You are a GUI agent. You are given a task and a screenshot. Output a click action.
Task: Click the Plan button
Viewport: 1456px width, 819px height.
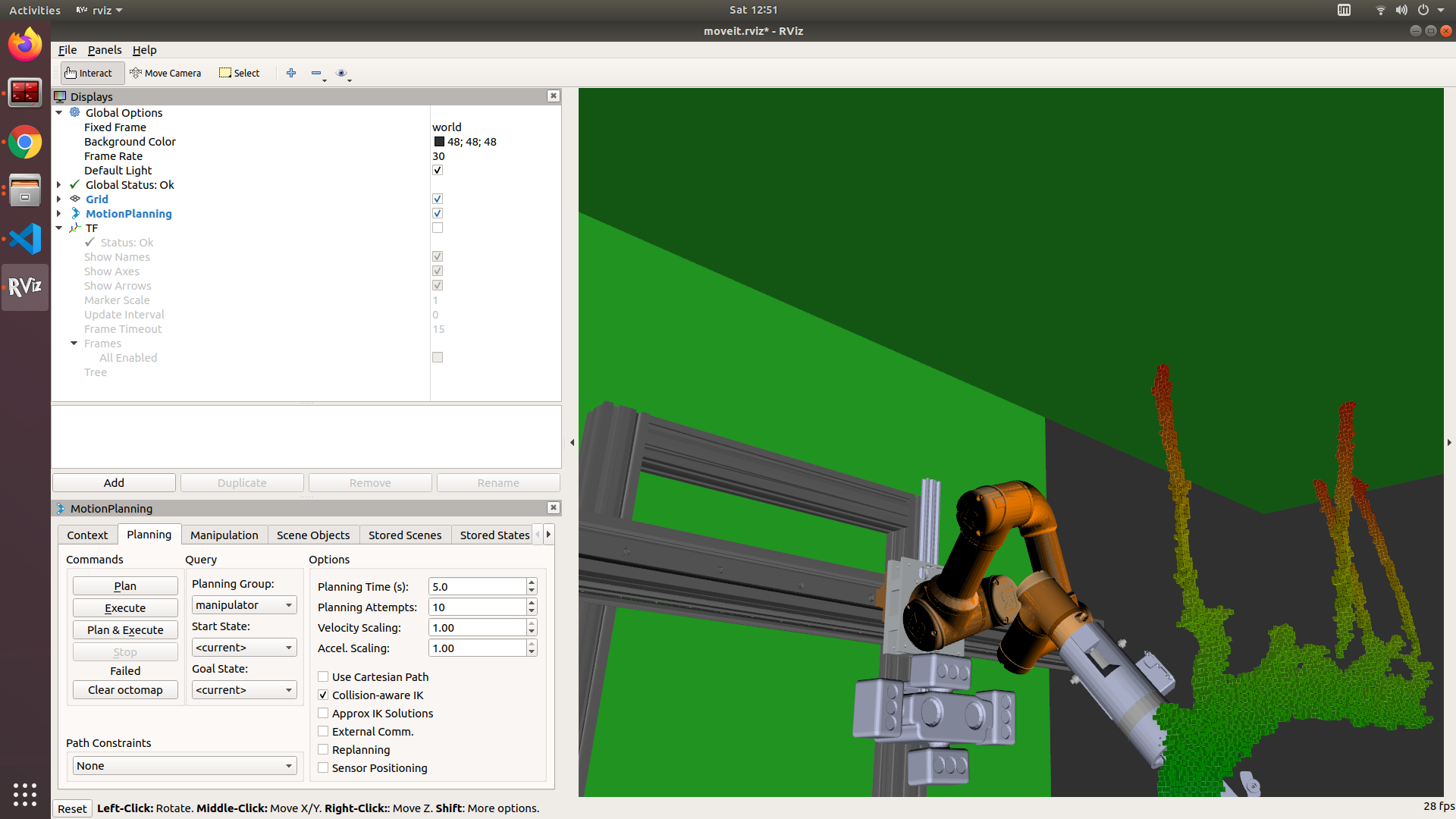coord(125,585)
